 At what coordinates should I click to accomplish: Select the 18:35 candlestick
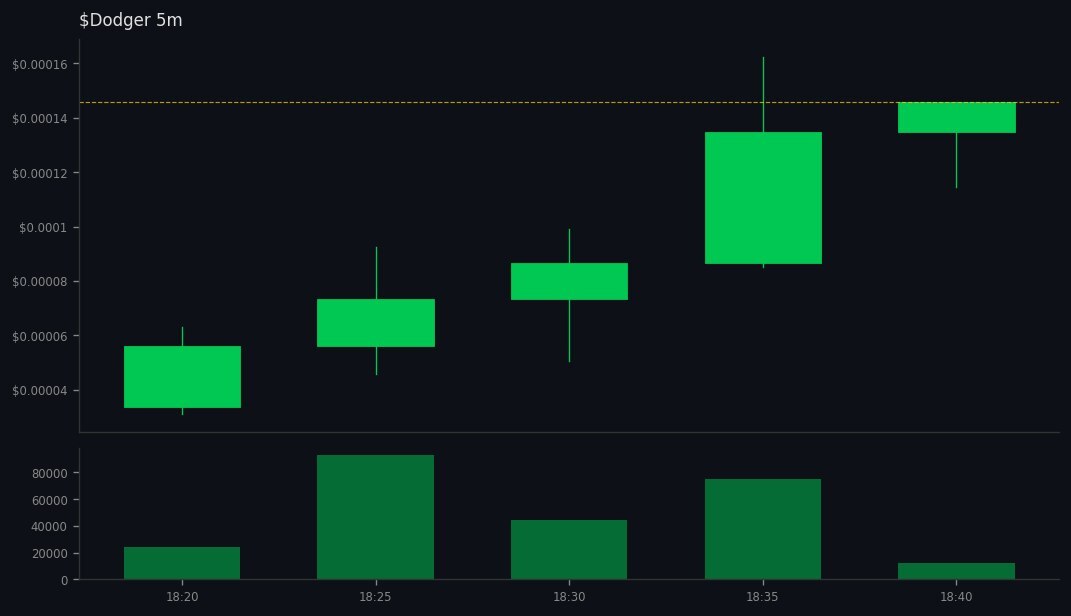pyautogui.click(x=763, y=198)
